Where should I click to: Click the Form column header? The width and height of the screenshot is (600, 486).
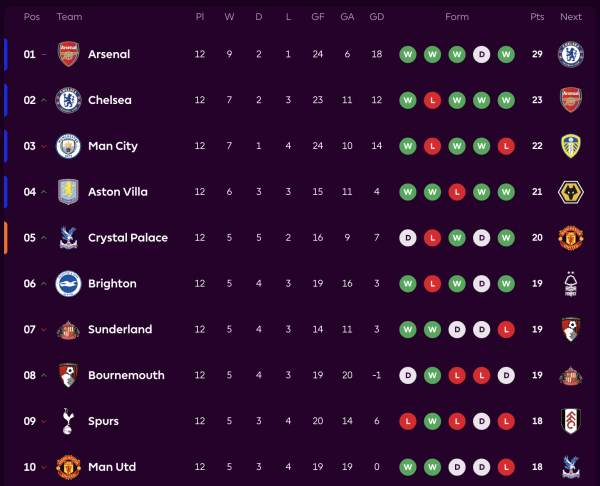(457, 17)
